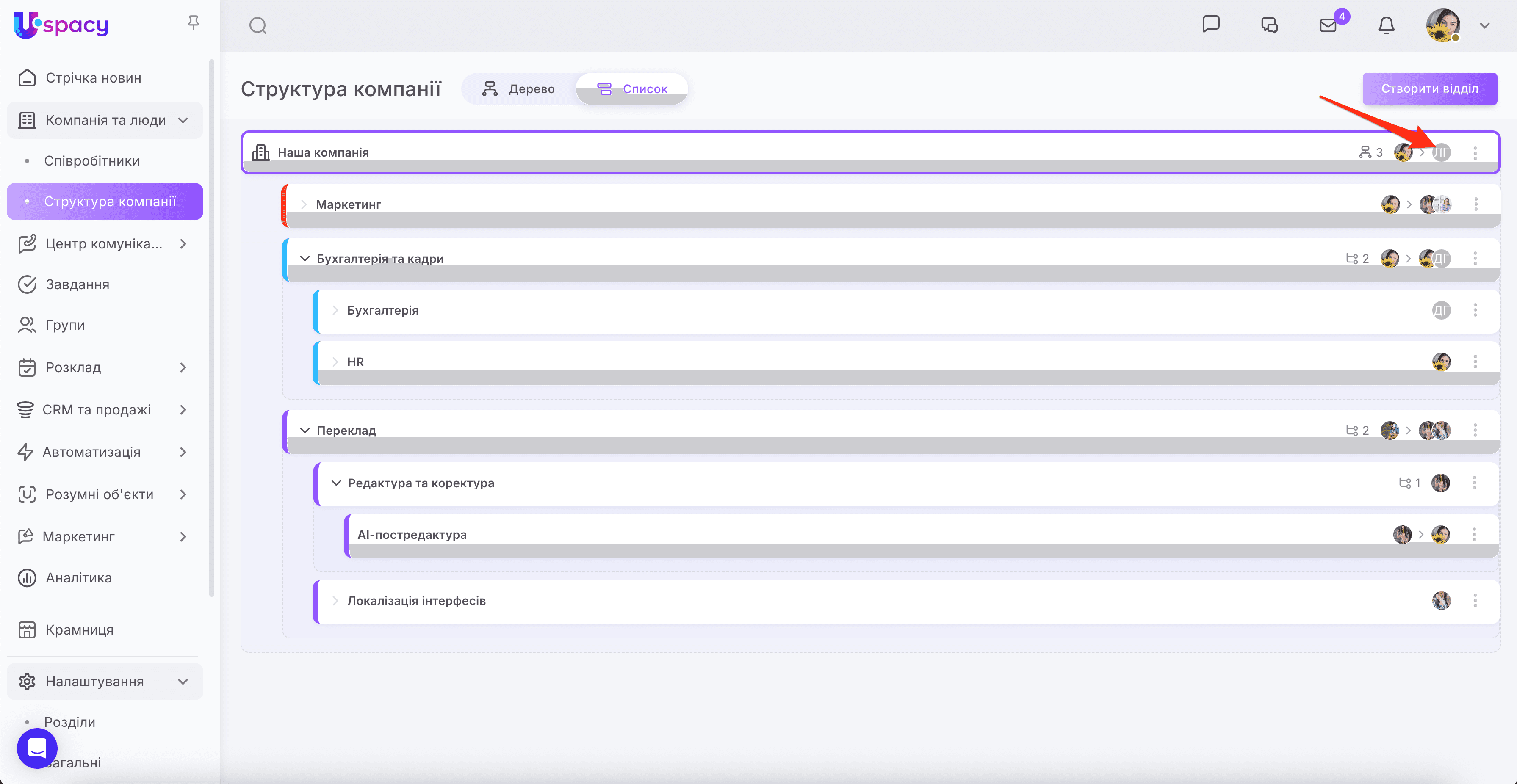Viewport: 1517px width, 784px height.
Task: Open three-dot menu for Маркетинг department
Action: click(1476, 204)
